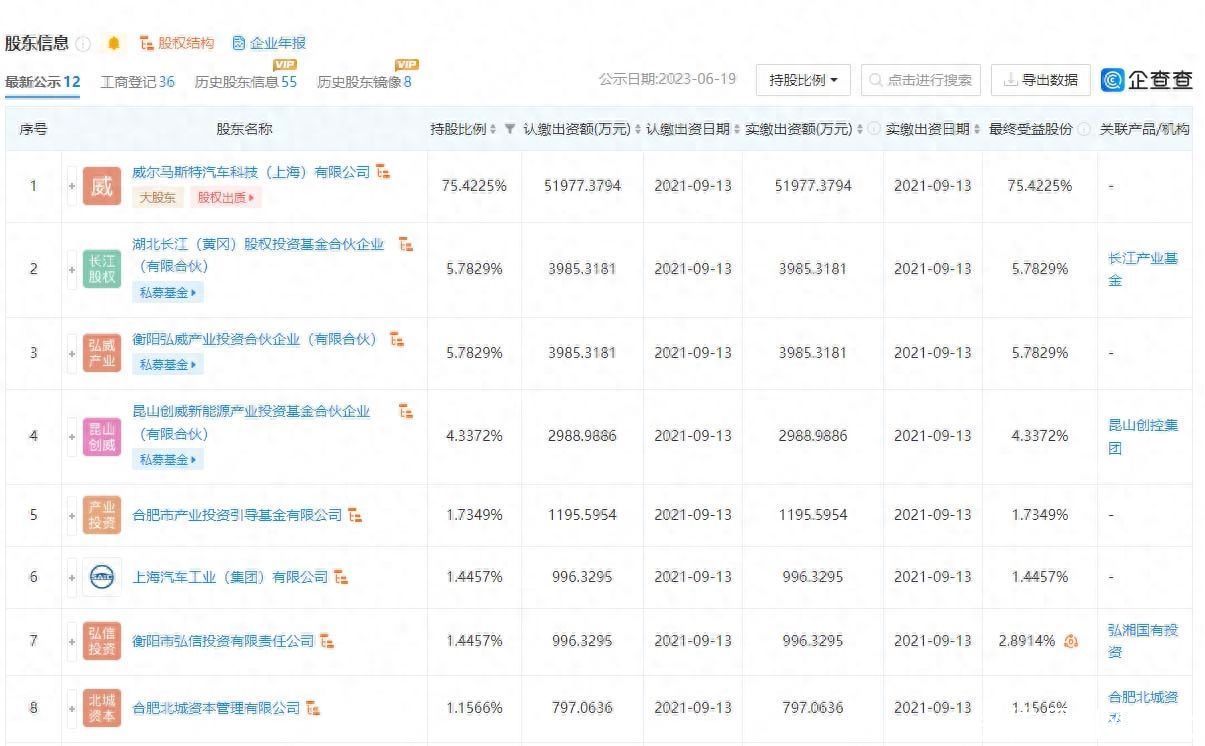1205x746 pixels.
Task: Open 合肥北城资本管理有限公司 link
Action: [216, 708]
